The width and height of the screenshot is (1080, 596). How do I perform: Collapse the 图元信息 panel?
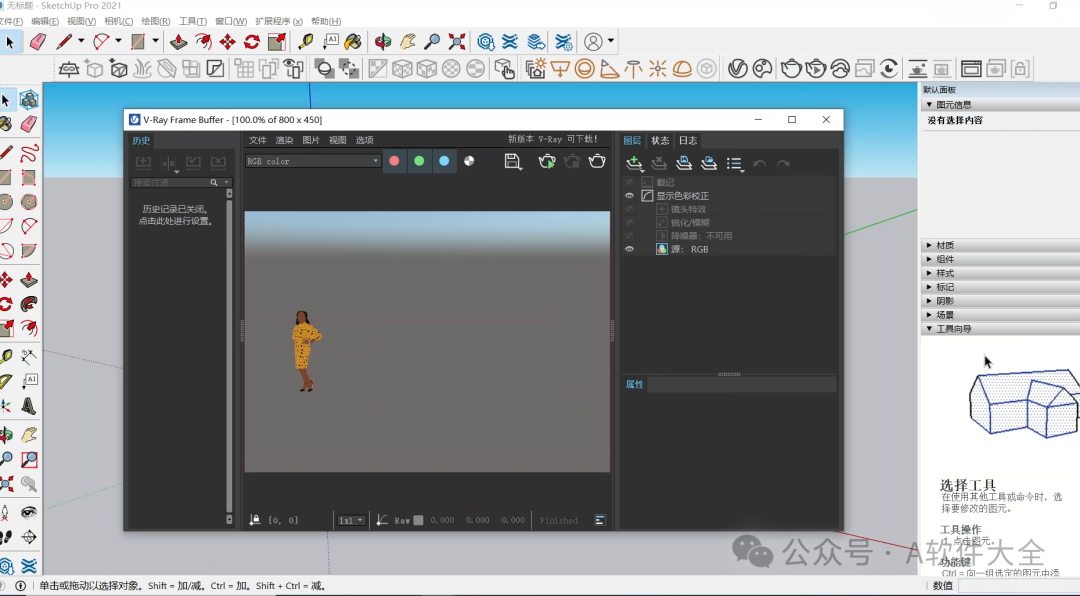[x=929, y=105]
